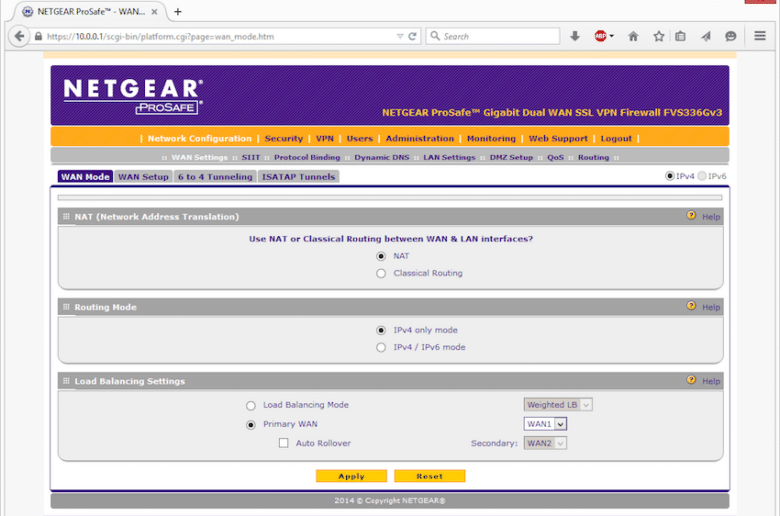The height and width of the screenshot is (516, 780).
Task: Go to the browser home page icon
Action: tap(633, 36)
